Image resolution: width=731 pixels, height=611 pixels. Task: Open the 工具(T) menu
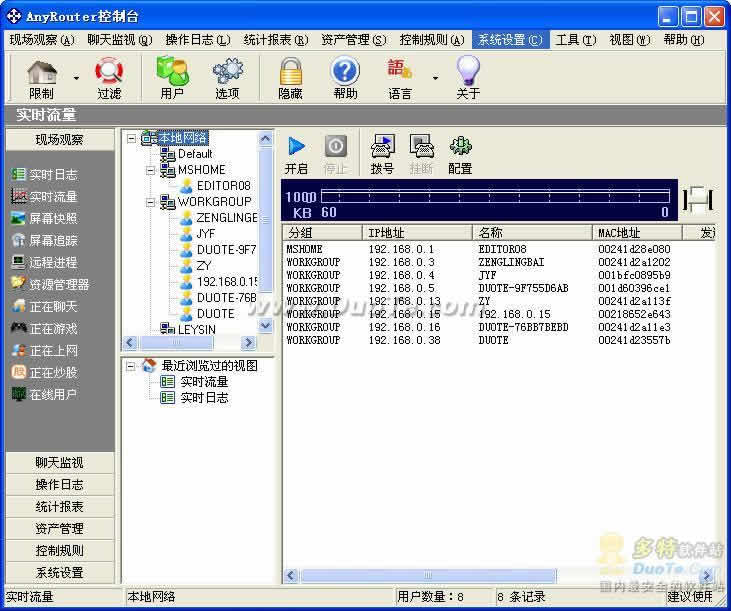tap(575, 40)
